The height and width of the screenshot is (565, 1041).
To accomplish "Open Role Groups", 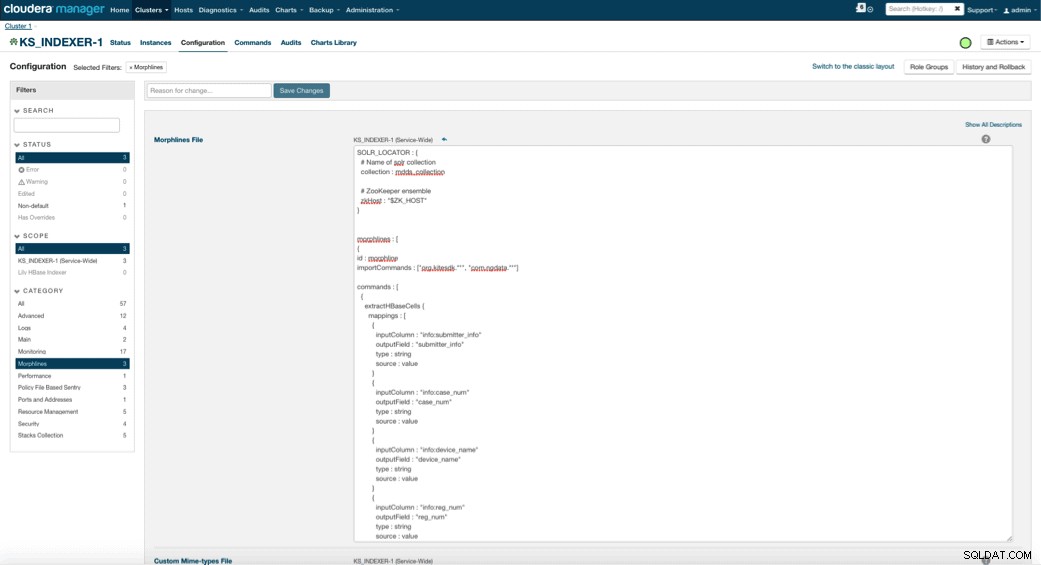I will click(928, 67).
